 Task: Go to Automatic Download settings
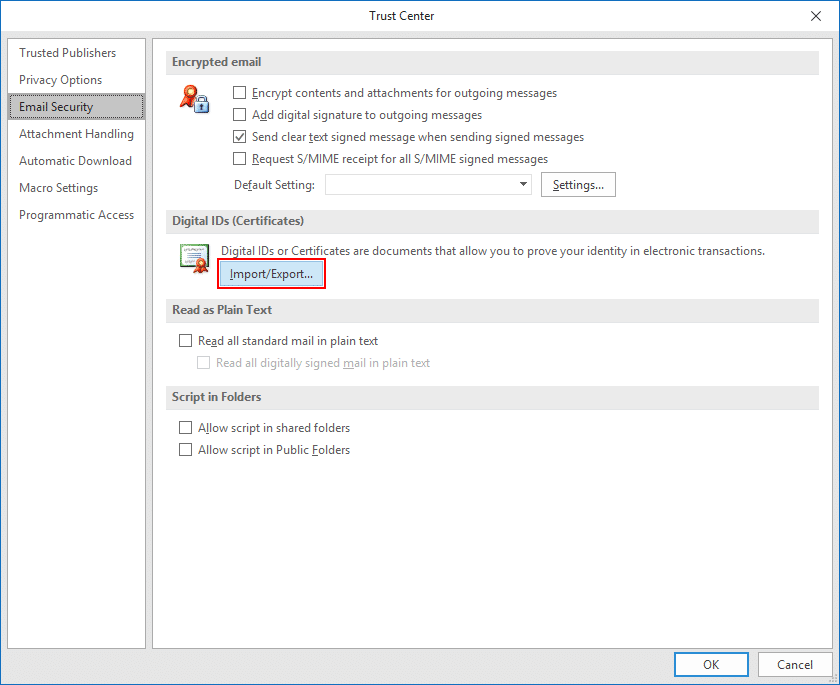75,161
